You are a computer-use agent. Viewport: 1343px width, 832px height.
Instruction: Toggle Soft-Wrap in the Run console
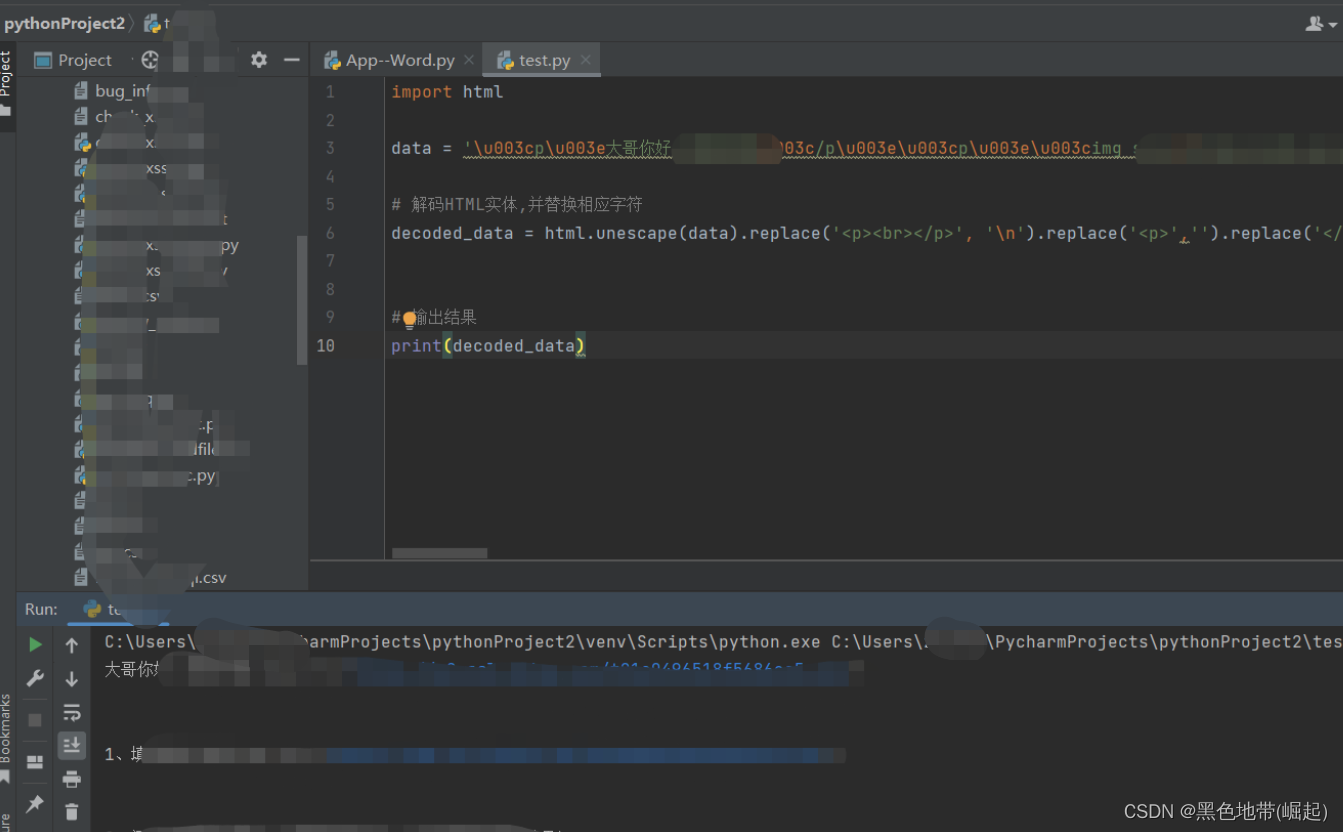[x=72, y=712]
